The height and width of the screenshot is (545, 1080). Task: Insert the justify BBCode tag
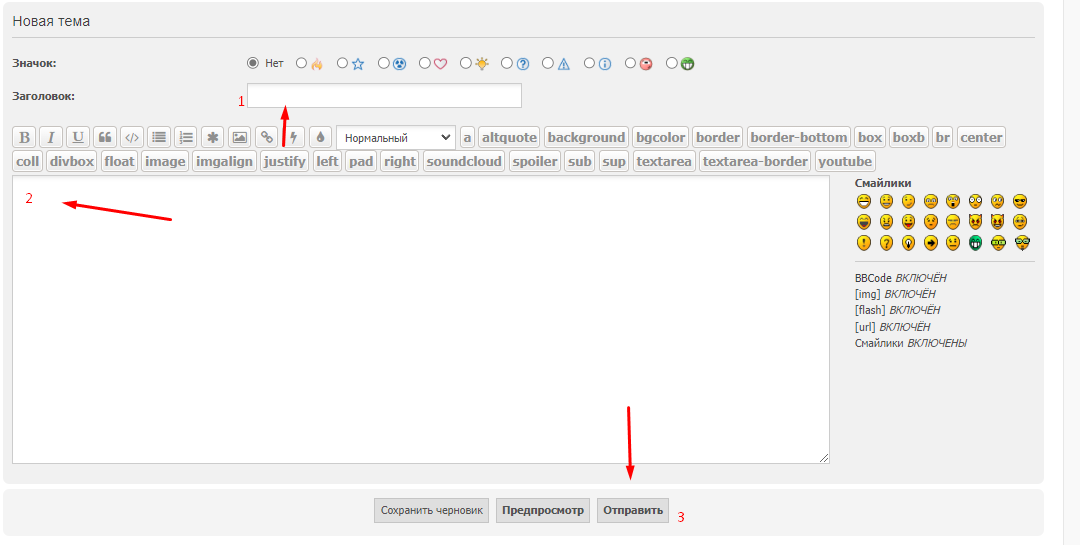click(x=284, y=161)
